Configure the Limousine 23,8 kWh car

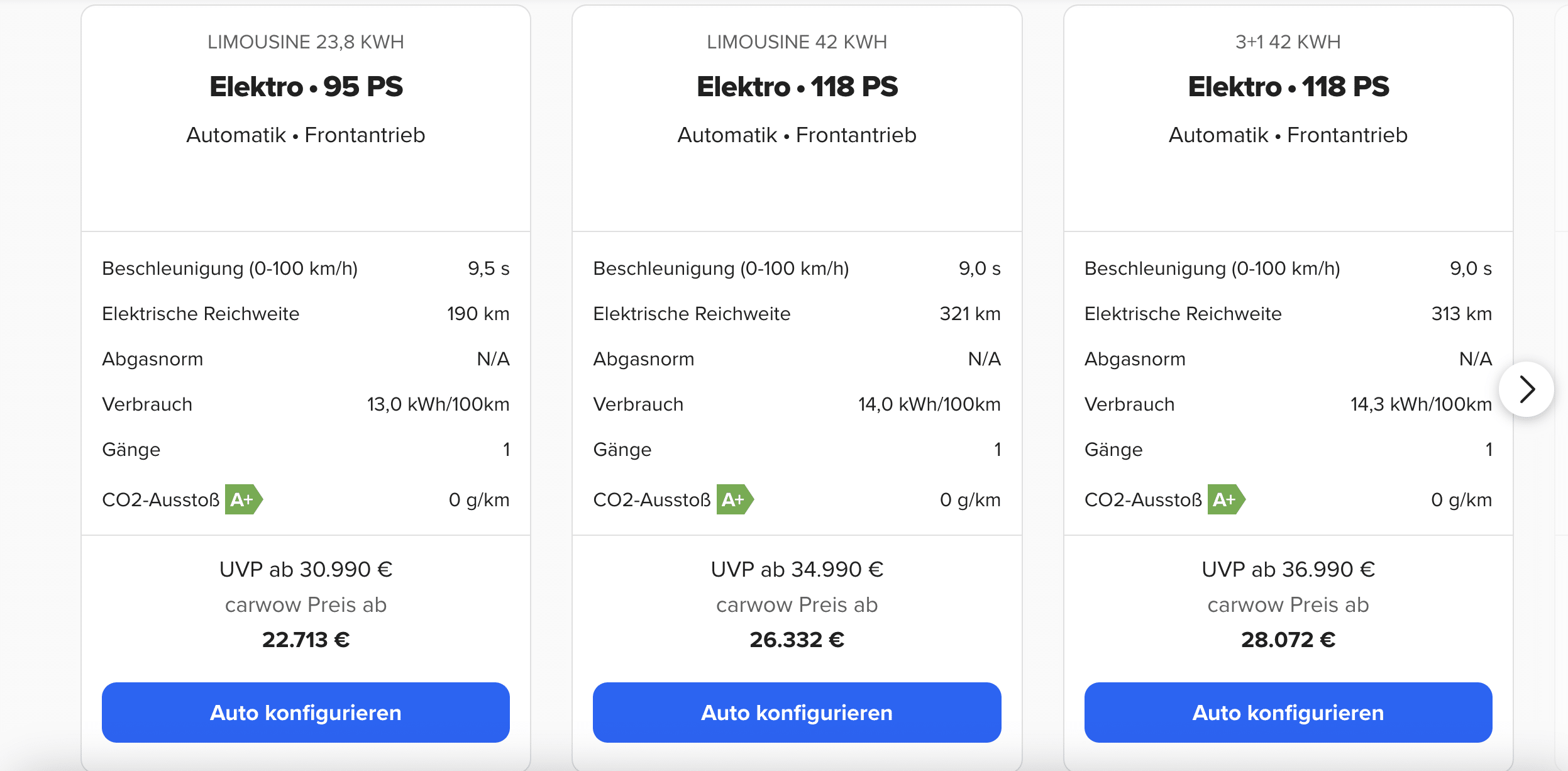pyautogui.click(x=306, y=713)
